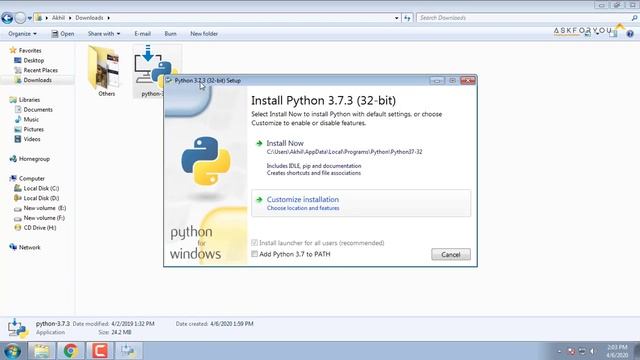Image resolution: width=640 pixels, height=360 pixels.
Task: Select Favorites in navigation pane
Action: (x=30, y=51)
